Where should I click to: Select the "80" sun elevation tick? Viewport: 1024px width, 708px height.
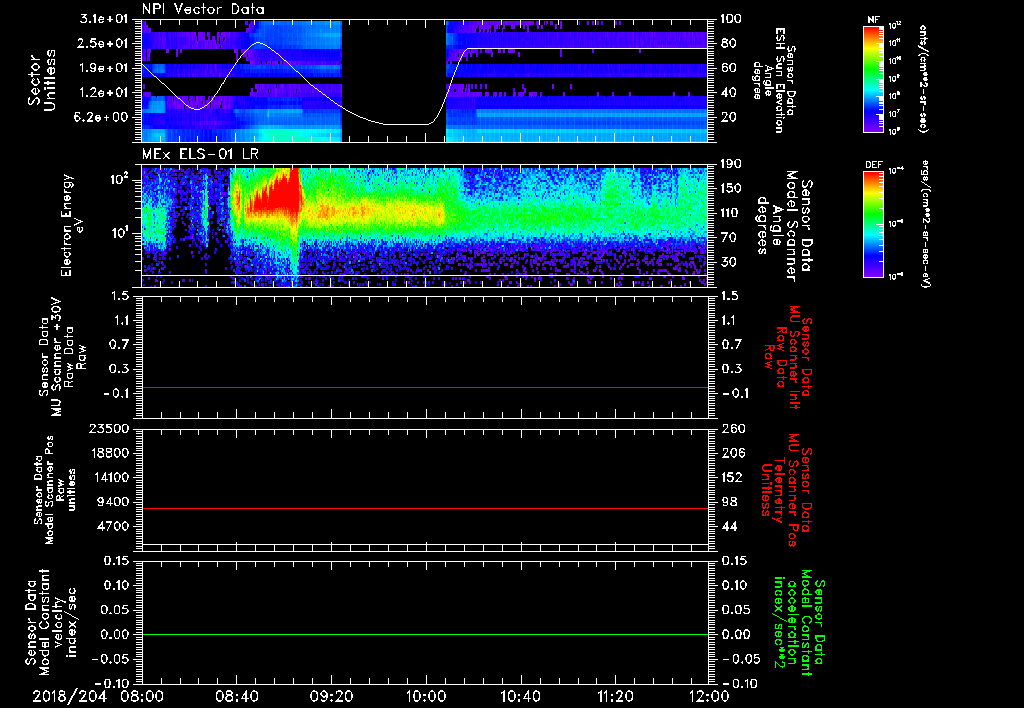tap(729, 43)
